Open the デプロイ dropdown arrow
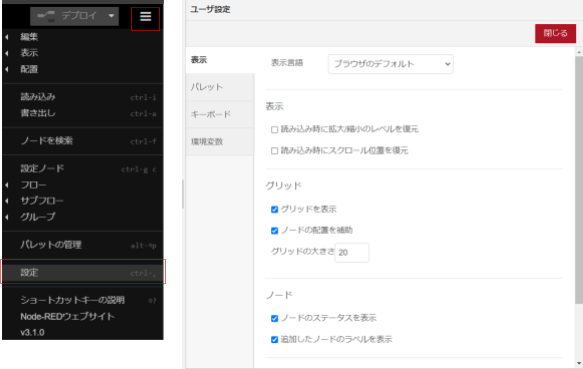 click(112, 16)
